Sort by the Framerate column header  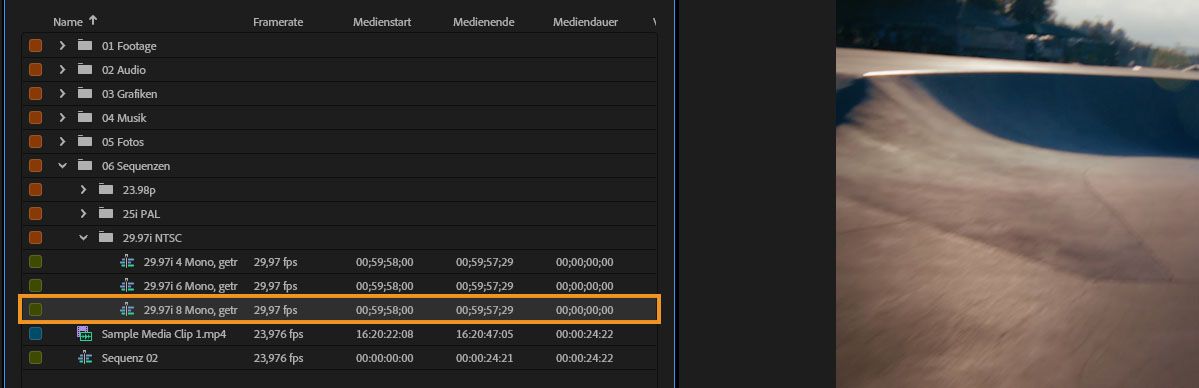pyautogui.click(x=278, y=22)
